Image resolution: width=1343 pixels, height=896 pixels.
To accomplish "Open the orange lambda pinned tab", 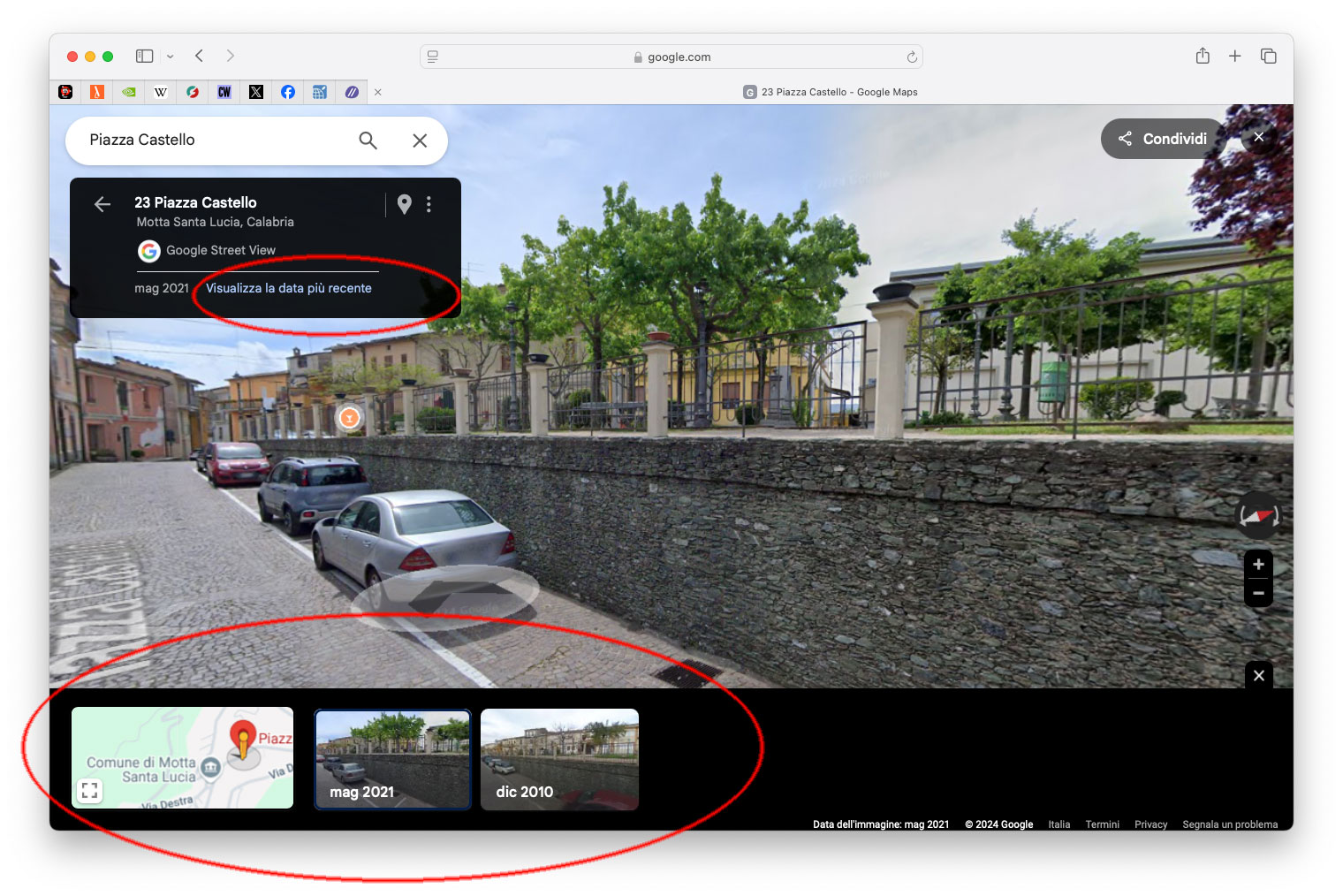I will click(97, 92).
